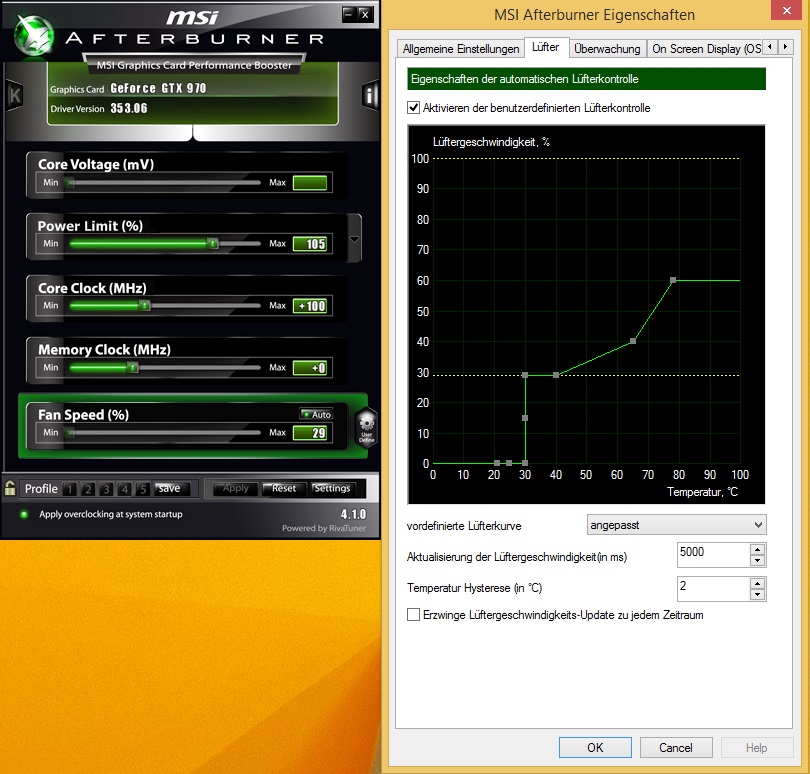Image resolution: width=810 pixels, height=774 pixels.
Task: Cancel the properties dialog
Action: pos(676,747)
